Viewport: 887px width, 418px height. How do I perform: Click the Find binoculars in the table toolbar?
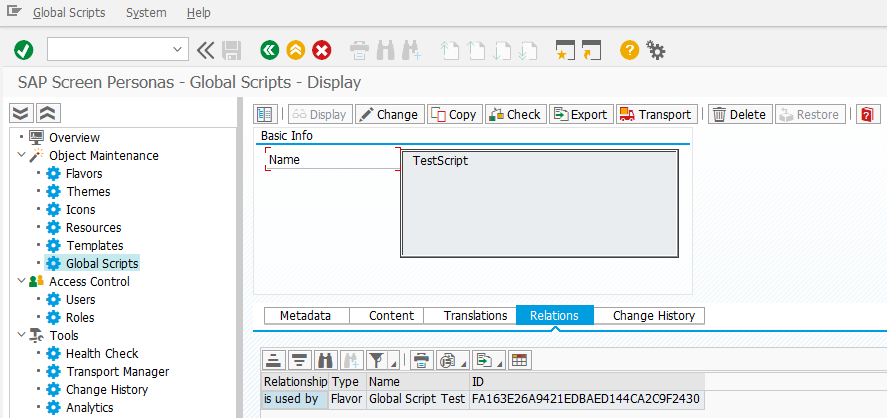click(x=325, y=360)
